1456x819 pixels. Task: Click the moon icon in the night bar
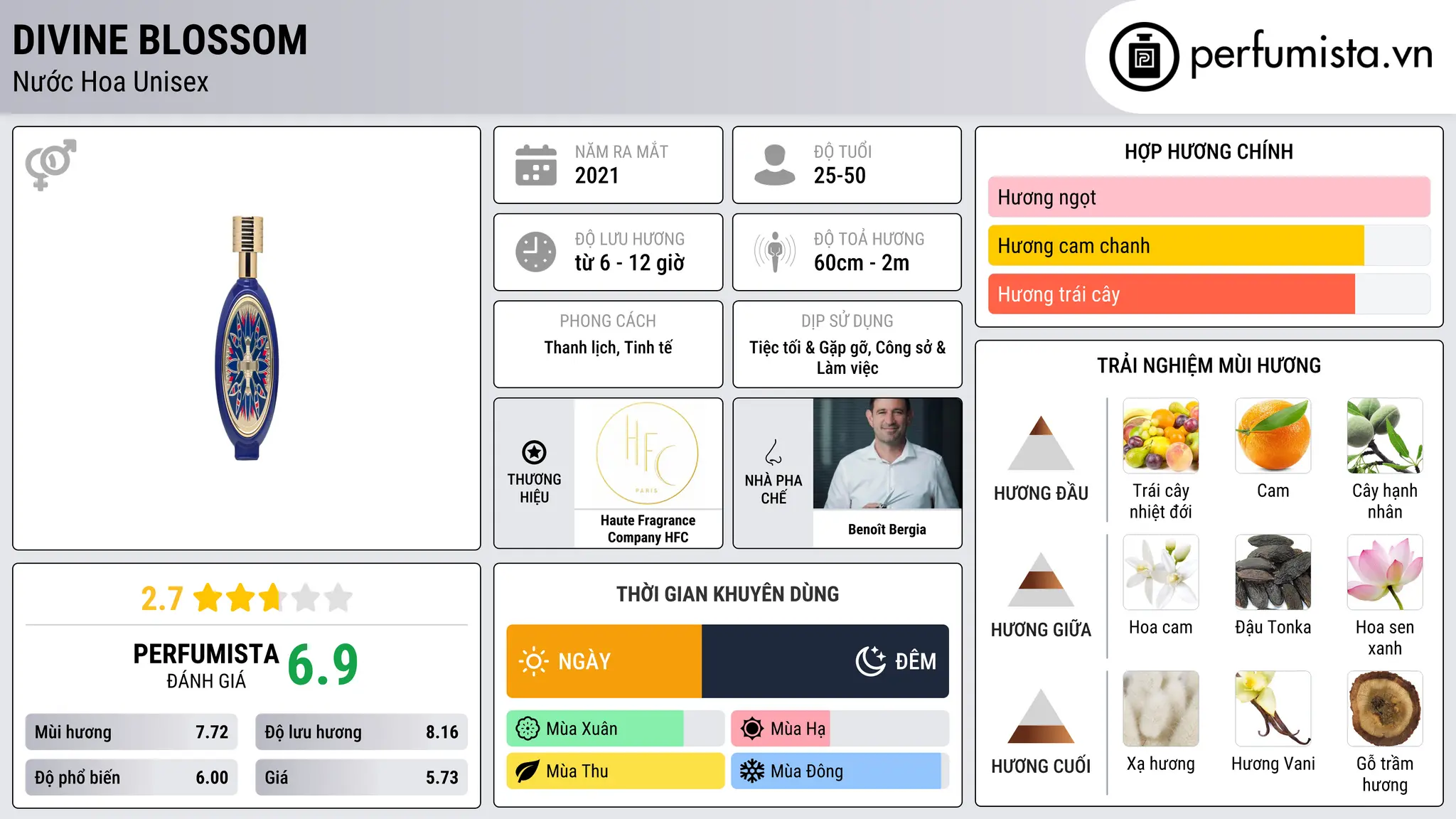[x=870, y=661]
